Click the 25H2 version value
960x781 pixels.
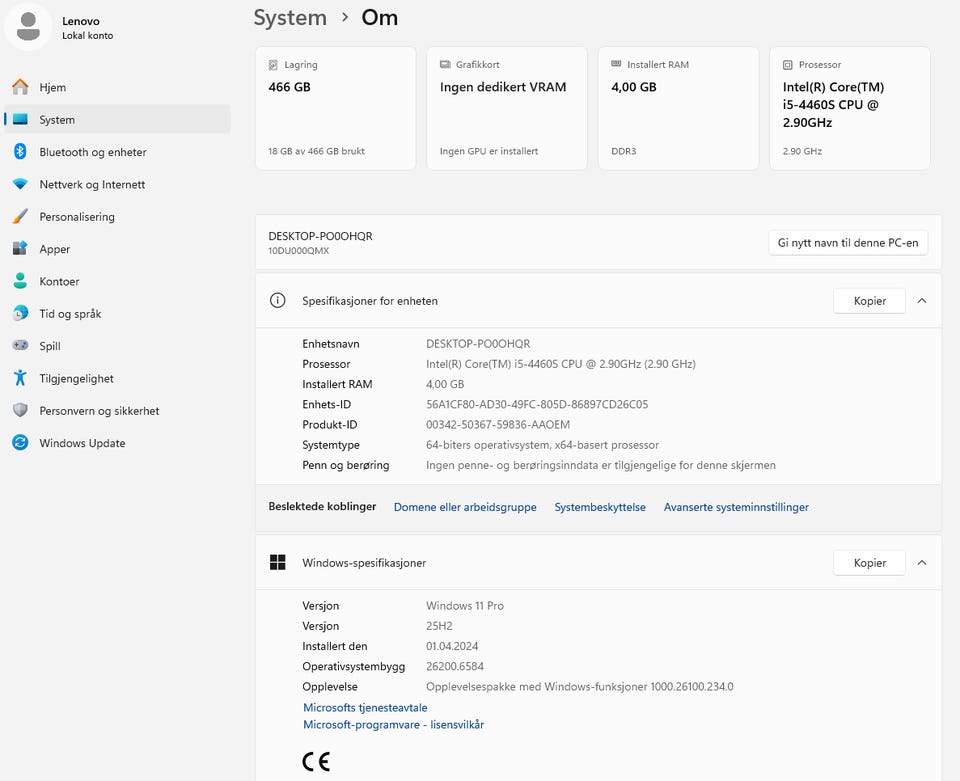(x=439, y=626)
